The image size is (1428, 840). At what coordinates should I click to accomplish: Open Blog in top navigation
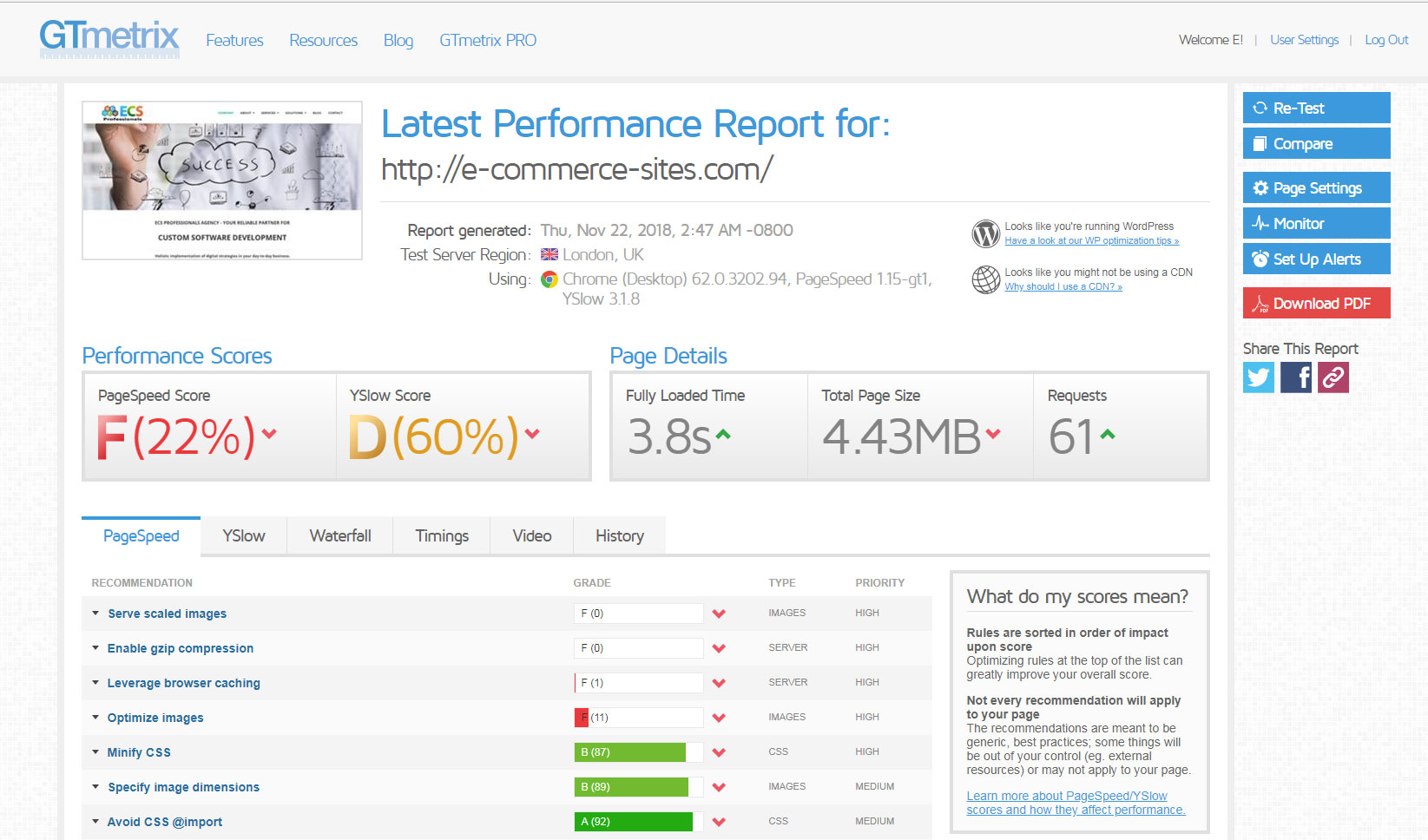(398, 40)
